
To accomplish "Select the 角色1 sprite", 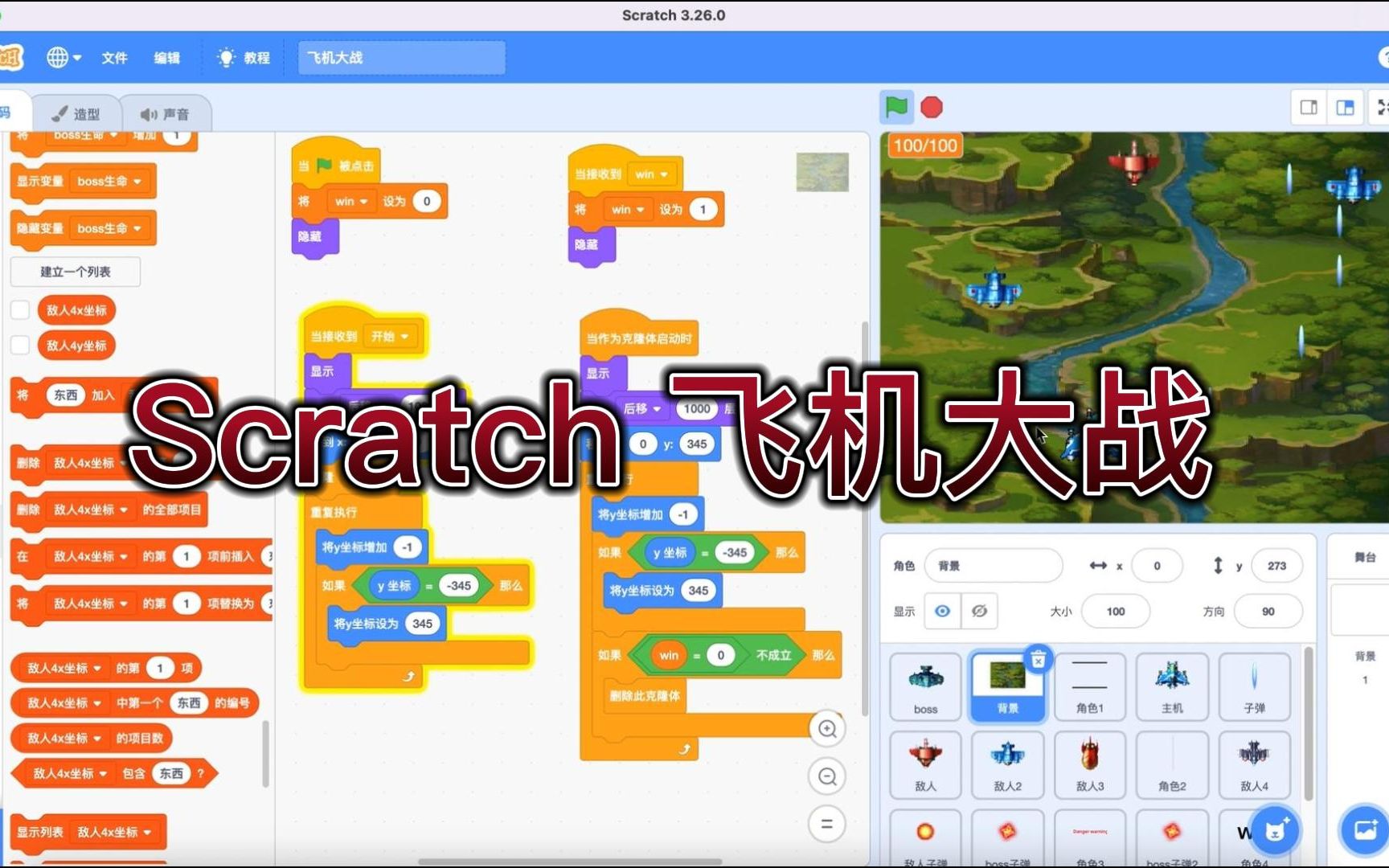I will [1090, 687].
